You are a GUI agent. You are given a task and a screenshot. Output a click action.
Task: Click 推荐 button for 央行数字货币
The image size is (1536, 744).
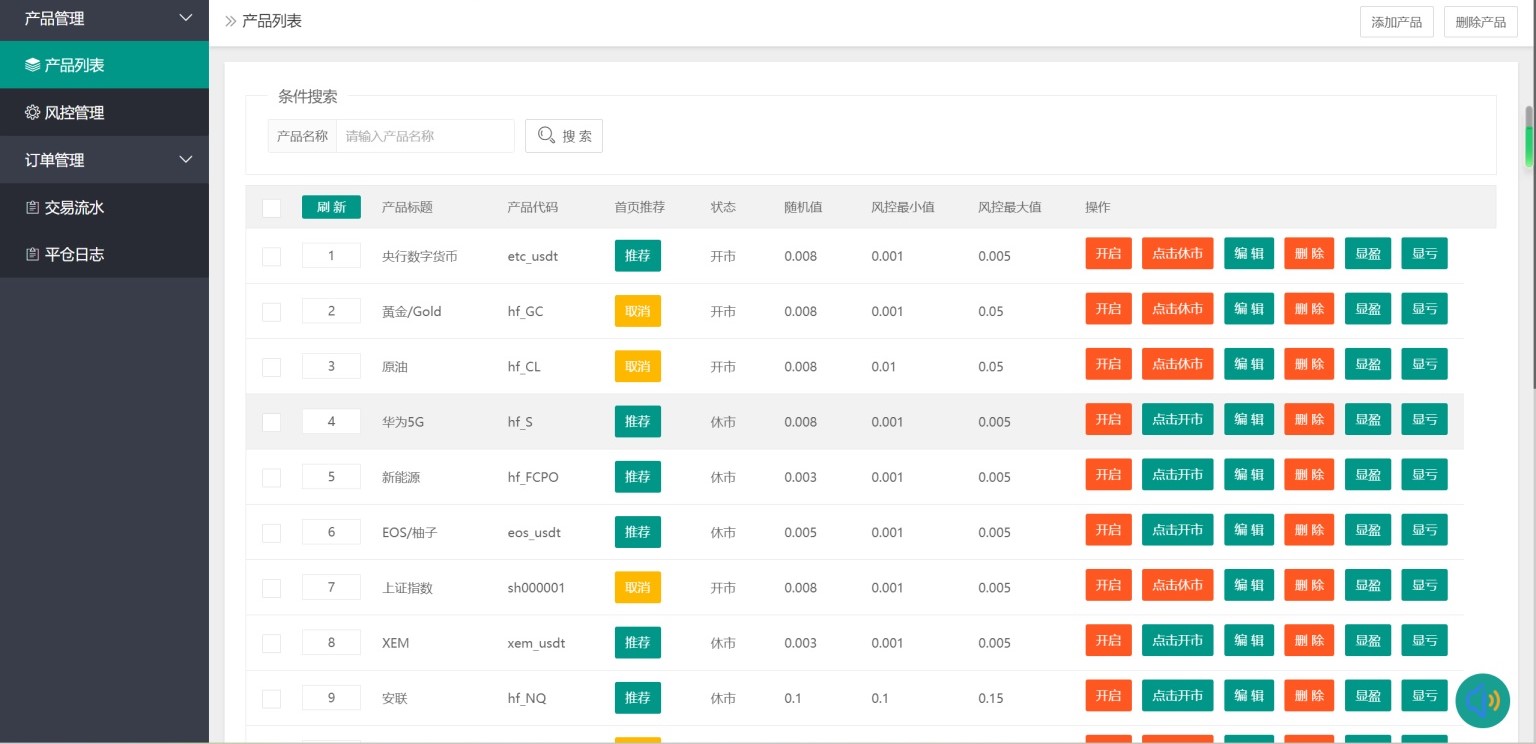point(638,256)
